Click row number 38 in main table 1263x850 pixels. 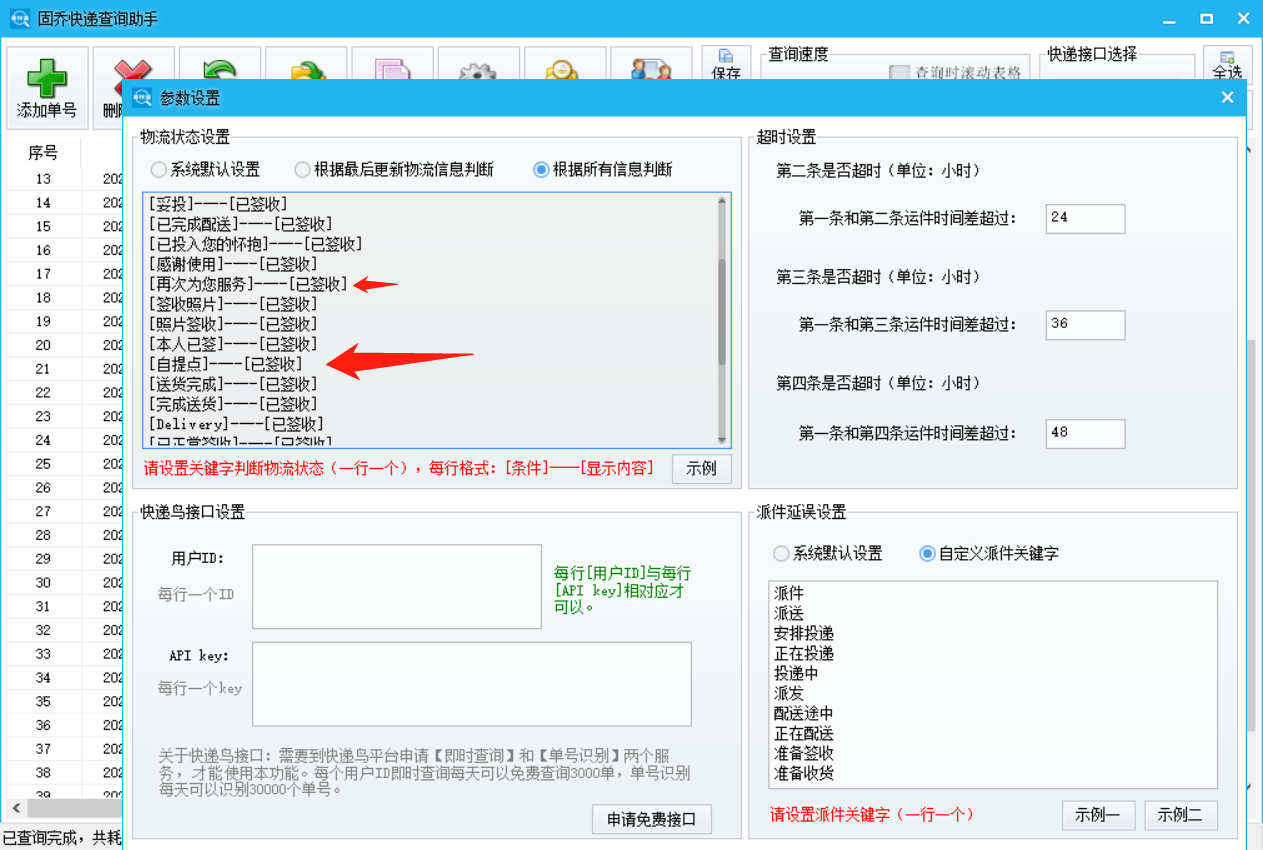[43, 773]
